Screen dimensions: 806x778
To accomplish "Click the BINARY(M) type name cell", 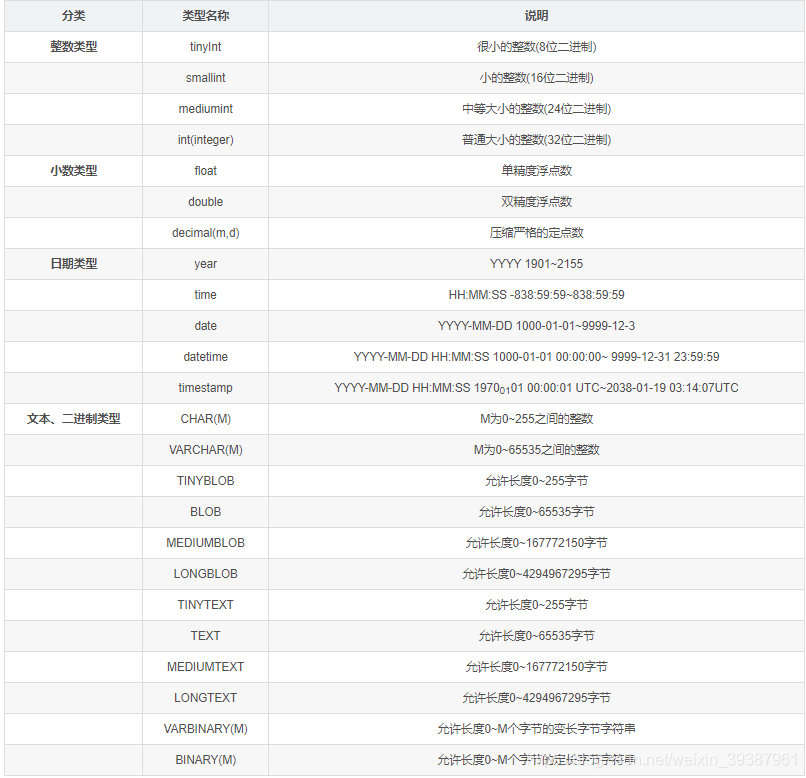I will point(206,760).
